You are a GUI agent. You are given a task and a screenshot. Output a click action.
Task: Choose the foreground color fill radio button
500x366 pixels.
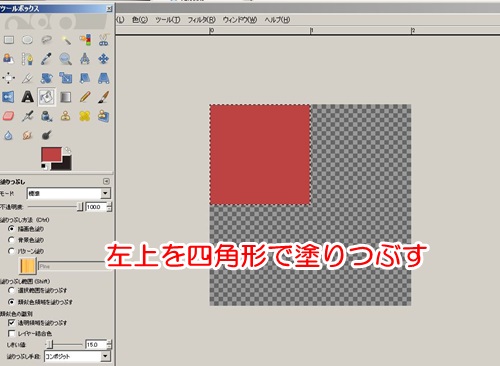11,229
